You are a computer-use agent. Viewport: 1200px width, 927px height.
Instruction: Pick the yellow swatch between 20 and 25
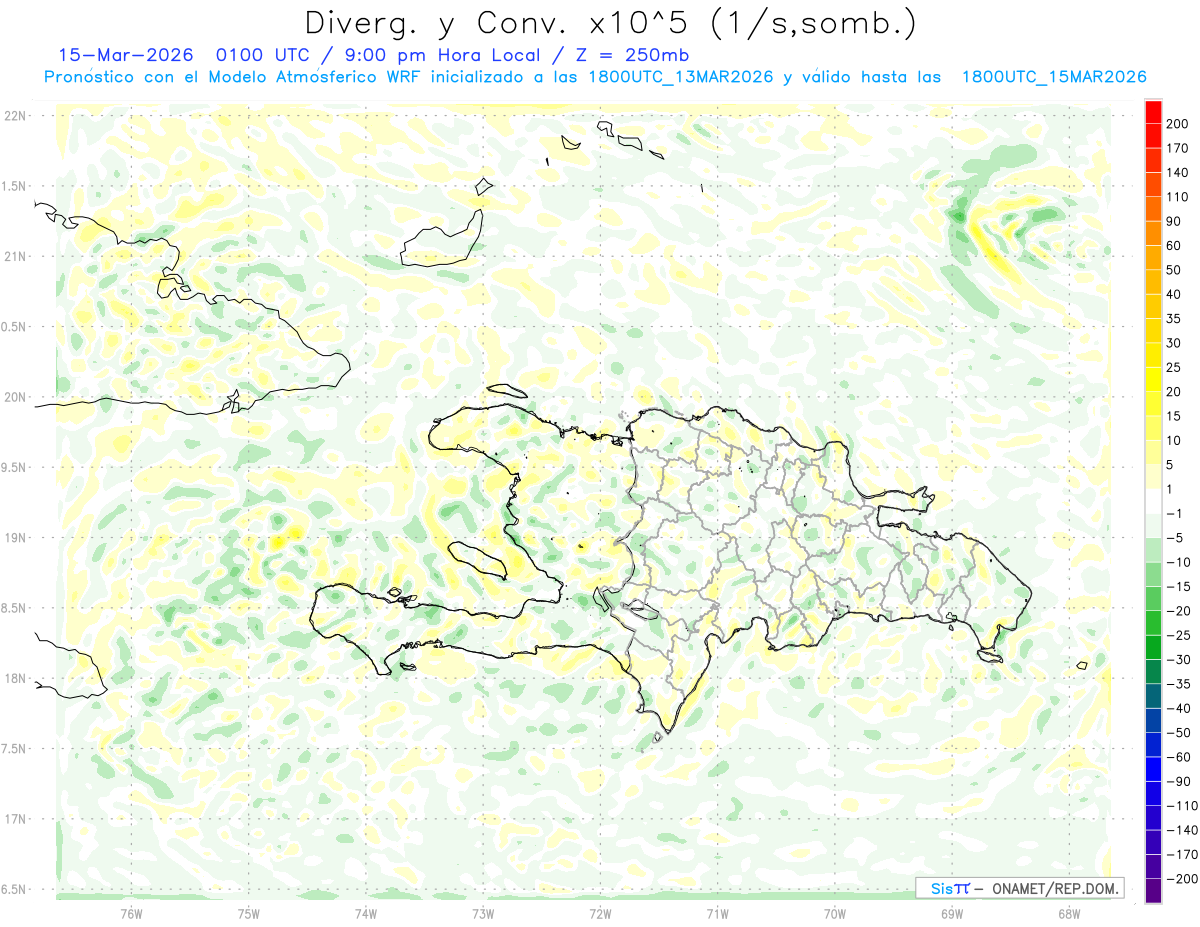(x=1153, y=380)
